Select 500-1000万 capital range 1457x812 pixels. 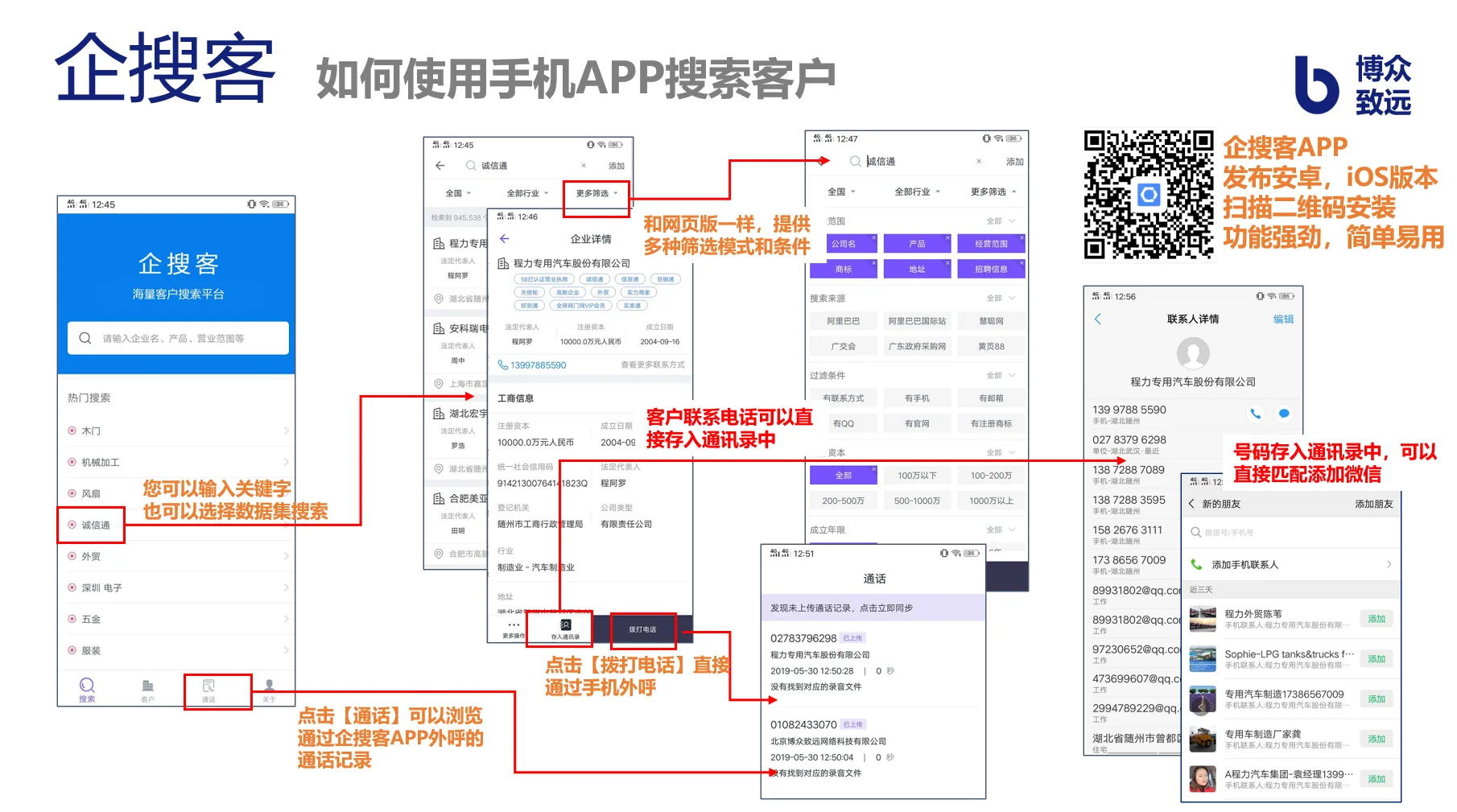[917, 501]
